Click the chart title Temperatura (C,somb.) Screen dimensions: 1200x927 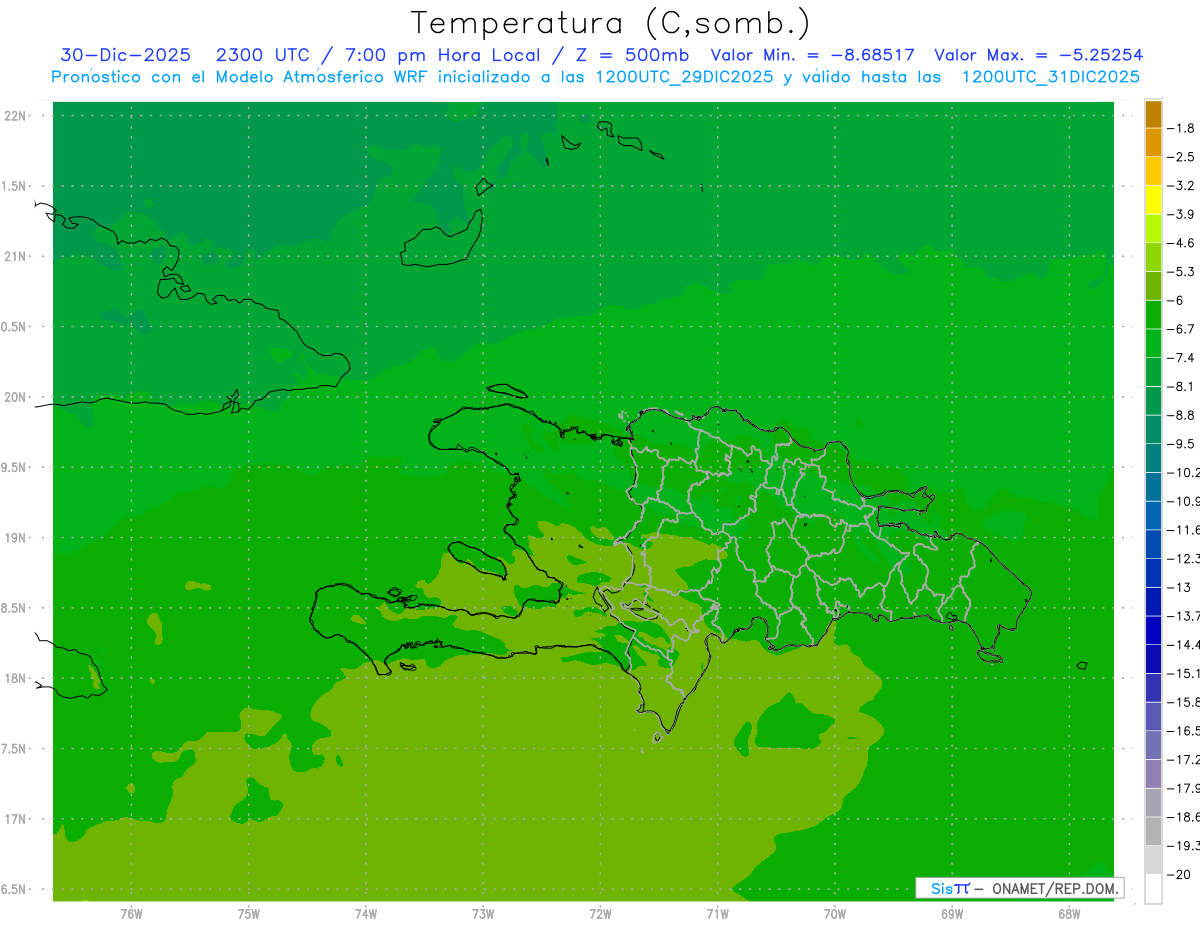pyautogui.click(x=610, y=23)
